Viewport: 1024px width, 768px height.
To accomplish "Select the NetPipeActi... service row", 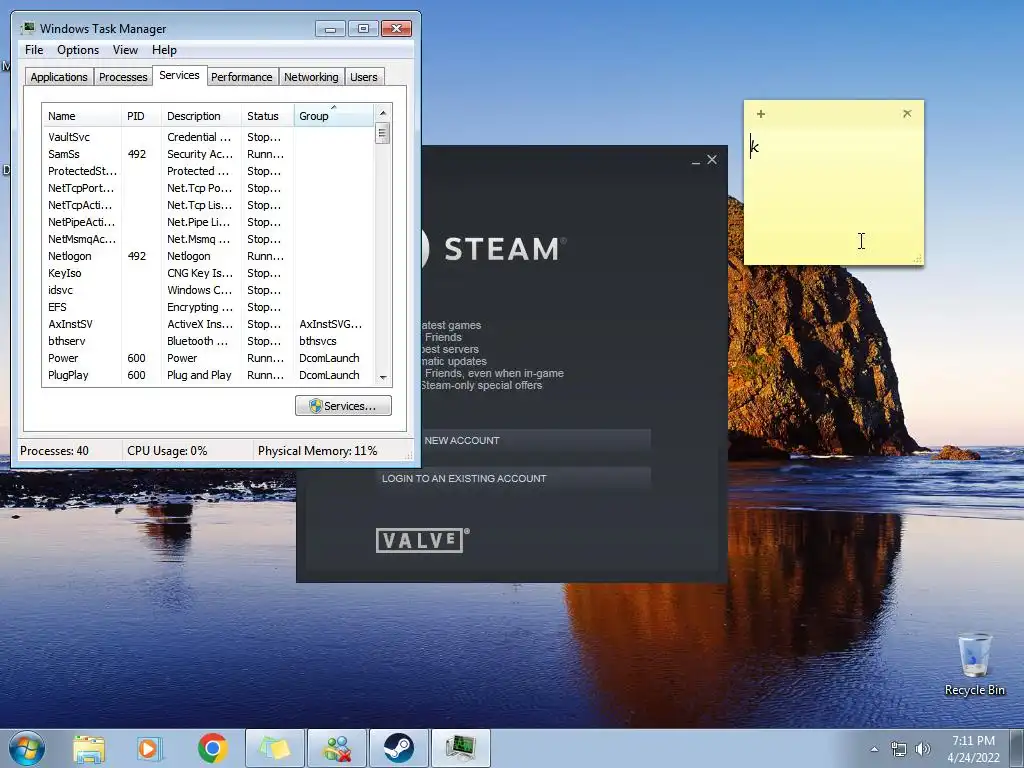I will pos(208,222).
